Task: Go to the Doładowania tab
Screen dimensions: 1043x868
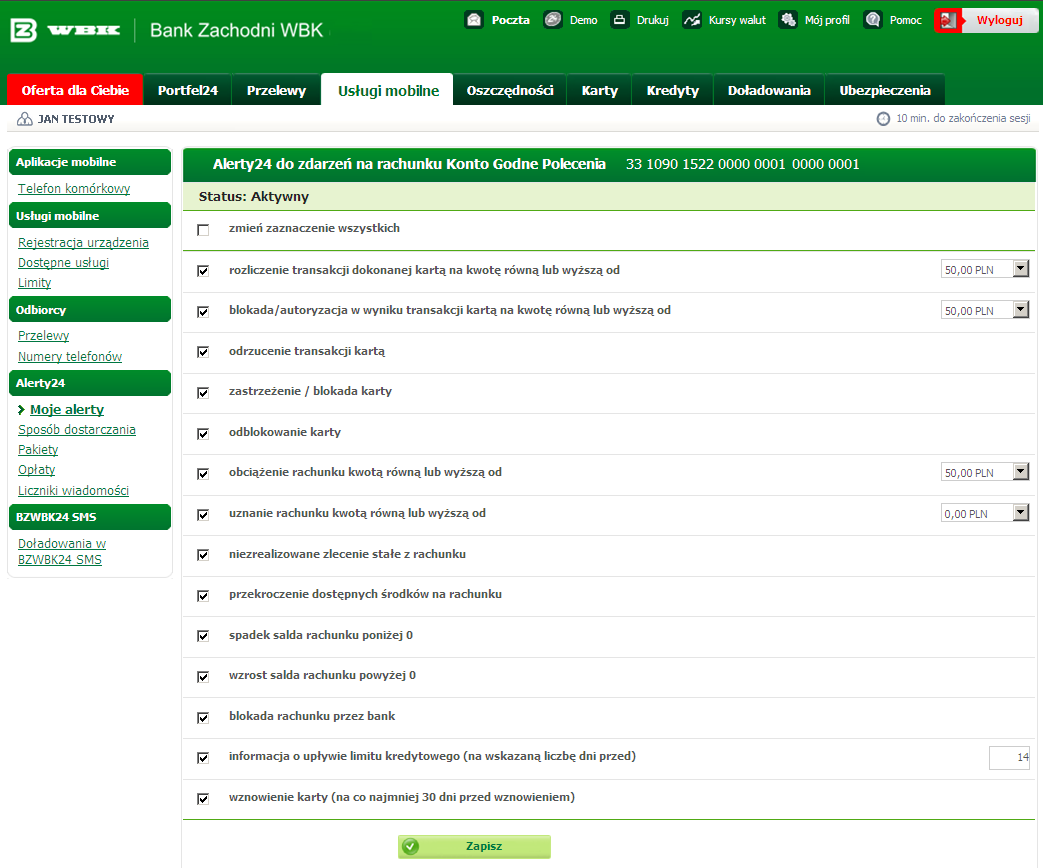Action: (769, 90)
